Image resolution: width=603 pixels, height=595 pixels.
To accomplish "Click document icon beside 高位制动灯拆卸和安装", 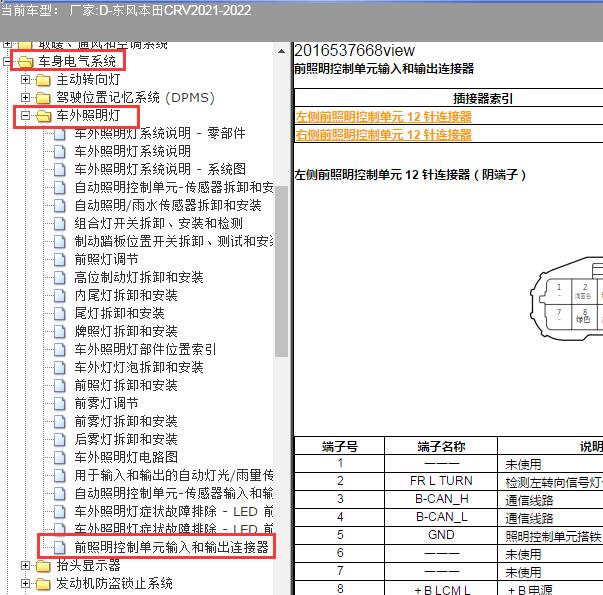I will click(60, 278).
